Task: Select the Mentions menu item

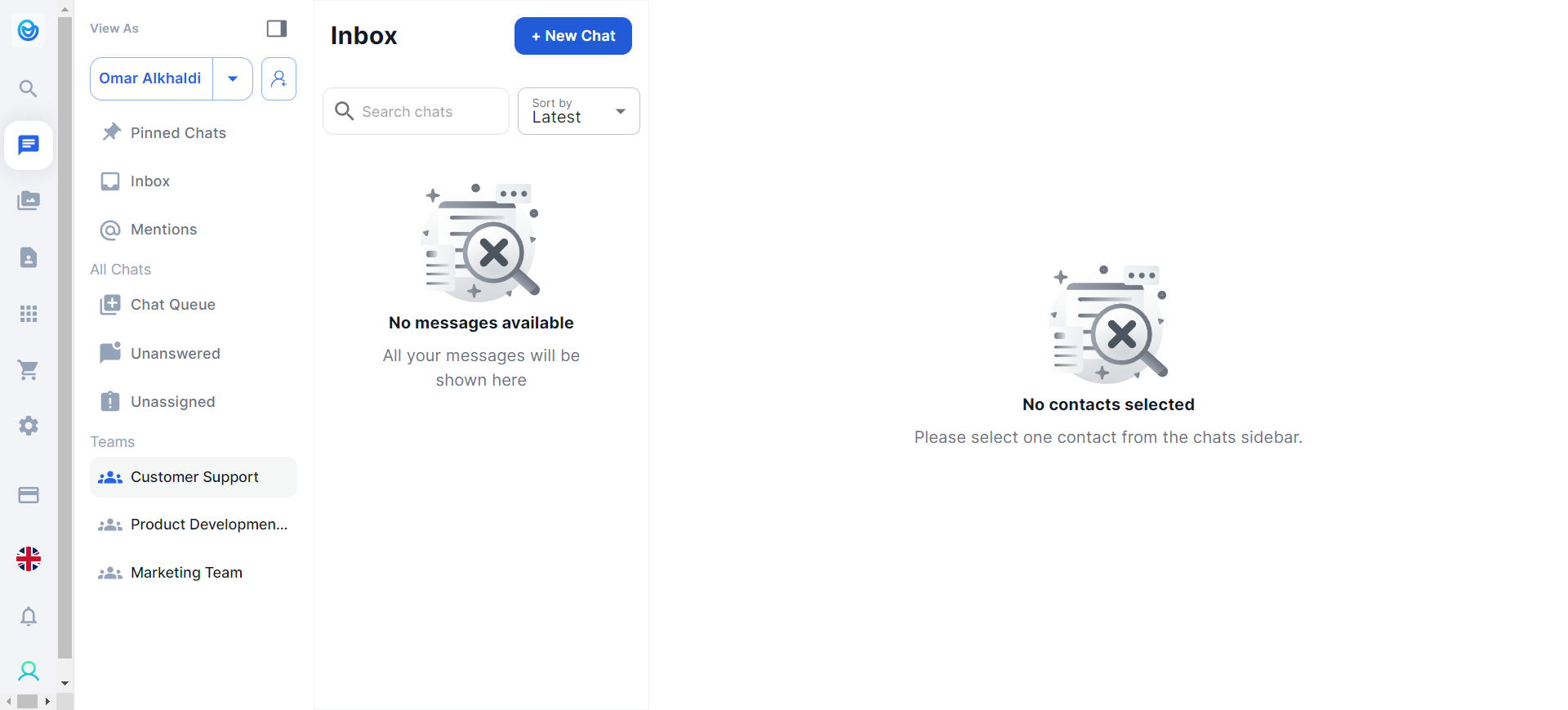Action: click(163, 230)
